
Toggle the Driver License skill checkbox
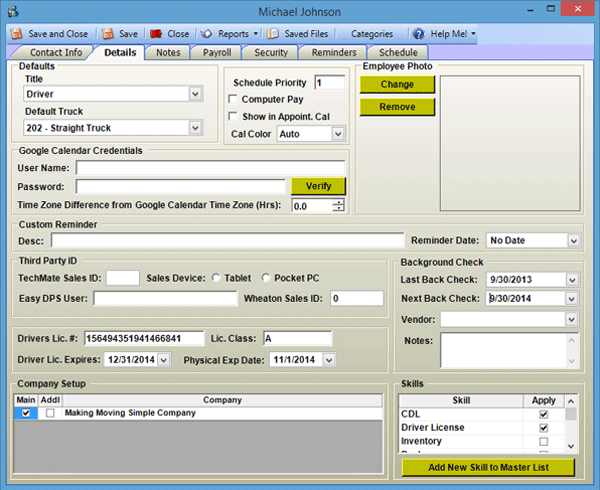(543, 428)
